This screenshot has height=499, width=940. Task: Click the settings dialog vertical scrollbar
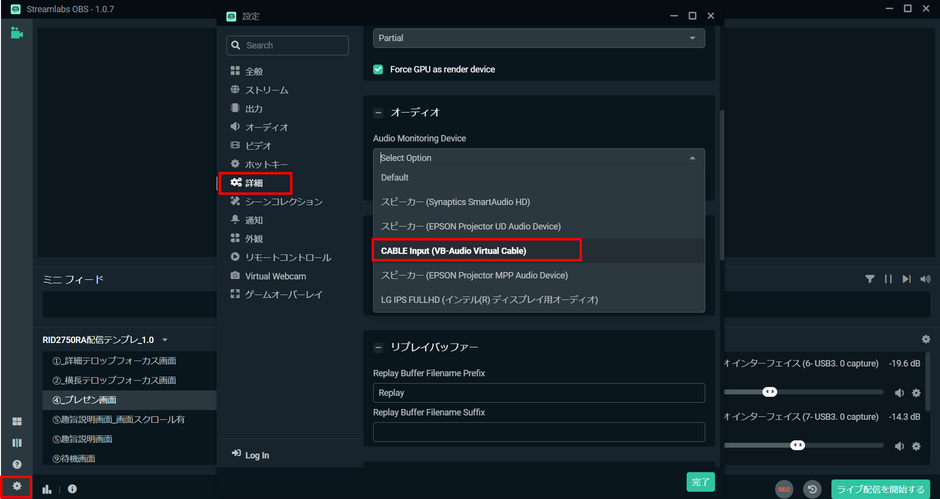[x=721, y=185]
